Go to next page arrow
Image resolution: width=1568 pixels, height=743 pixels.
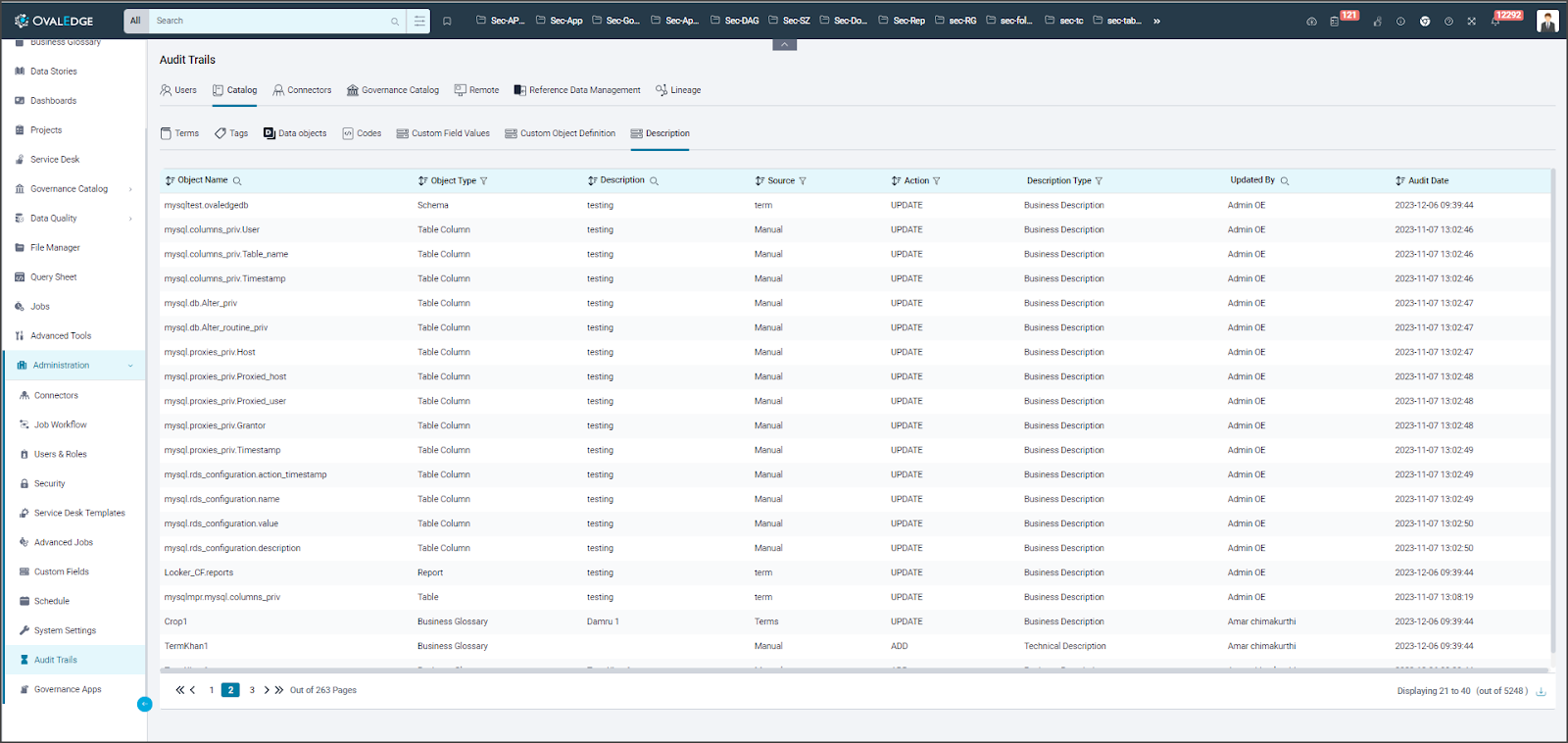[x=267, y=690]
